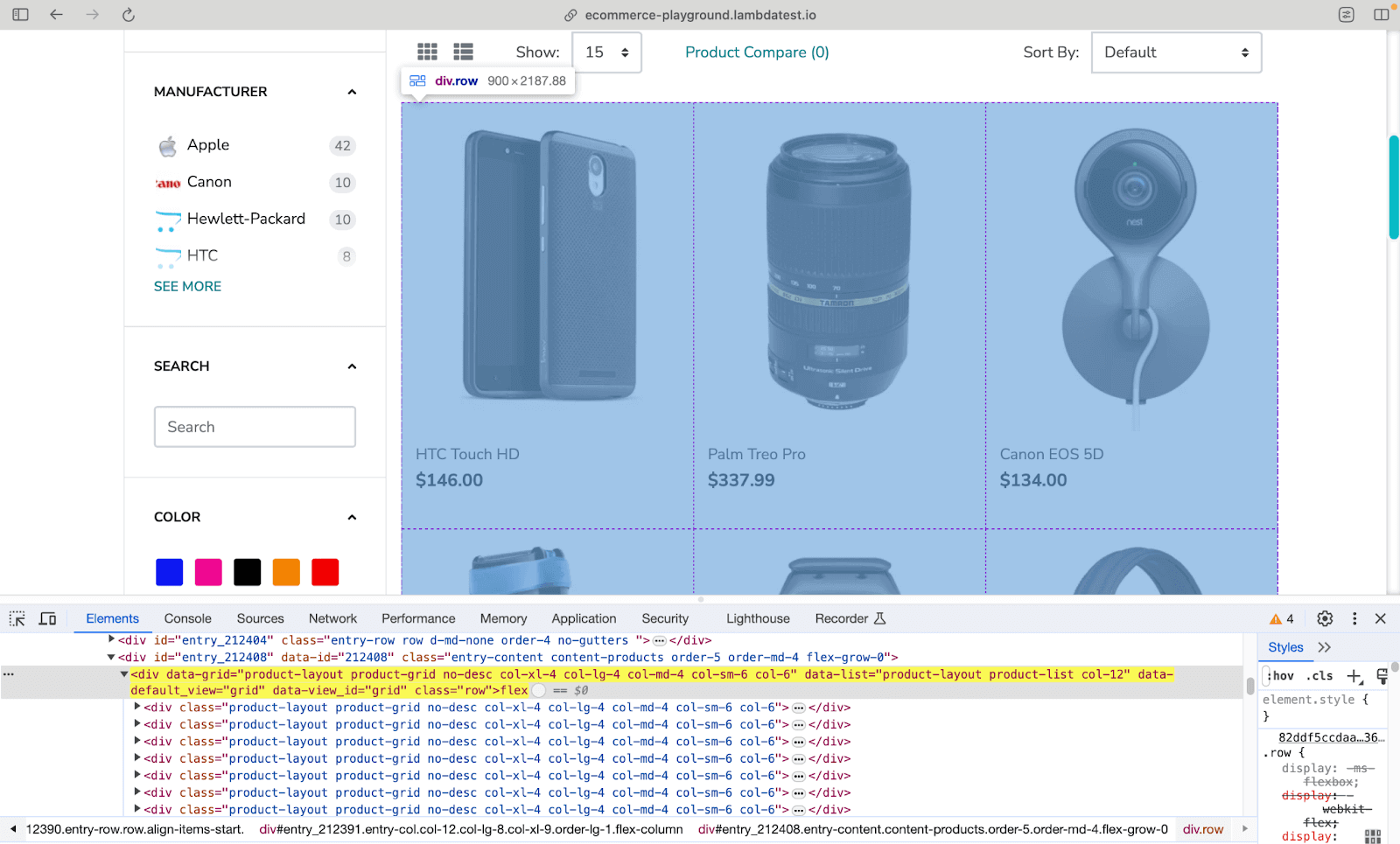Expand the entry_212404 div node
Viewport: 1400px width, 844px height.
111,640
